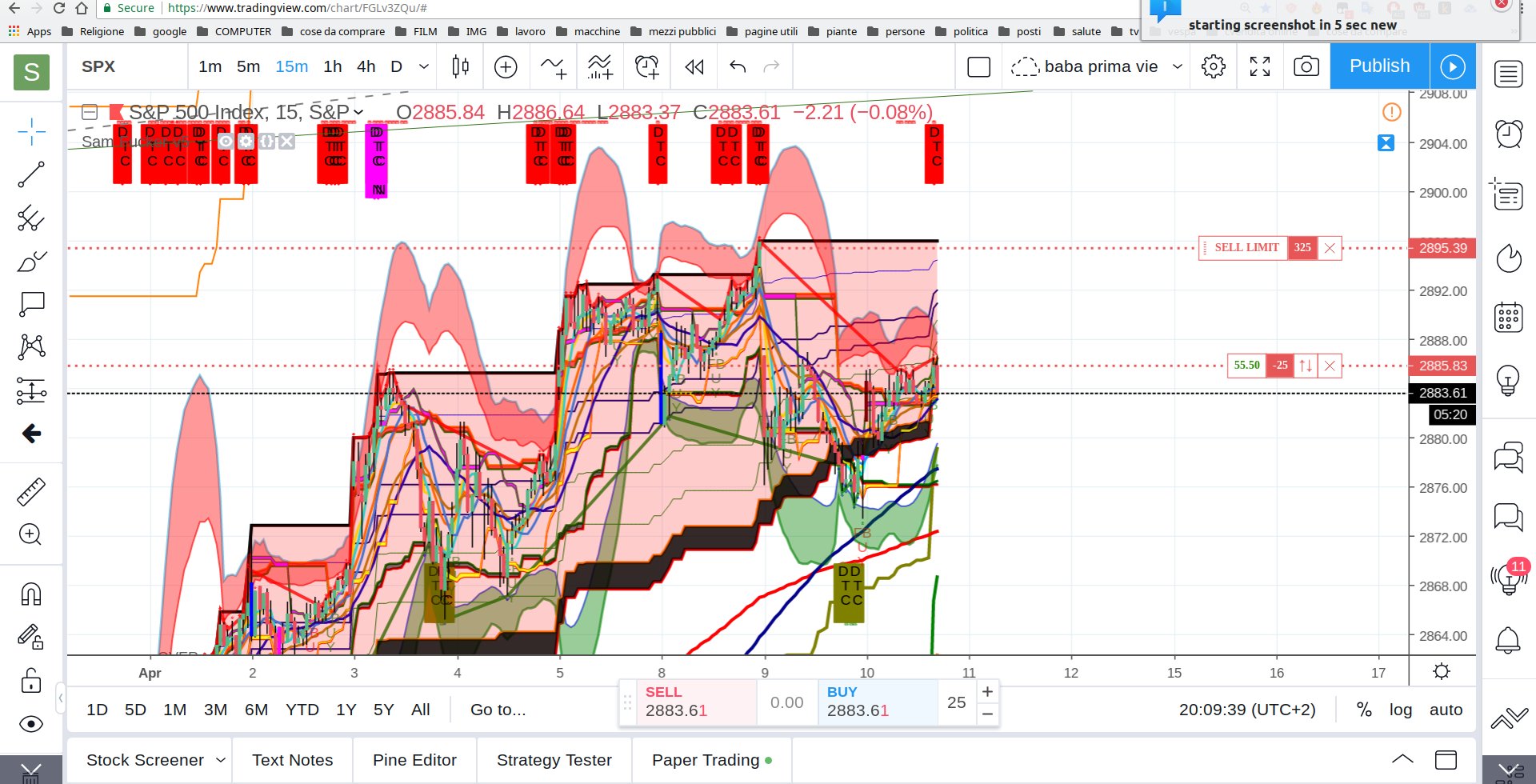Enter fullscreen mode from the top toolbar
This screenshot has height=784, width=1536.
(x=1260, y=66)
